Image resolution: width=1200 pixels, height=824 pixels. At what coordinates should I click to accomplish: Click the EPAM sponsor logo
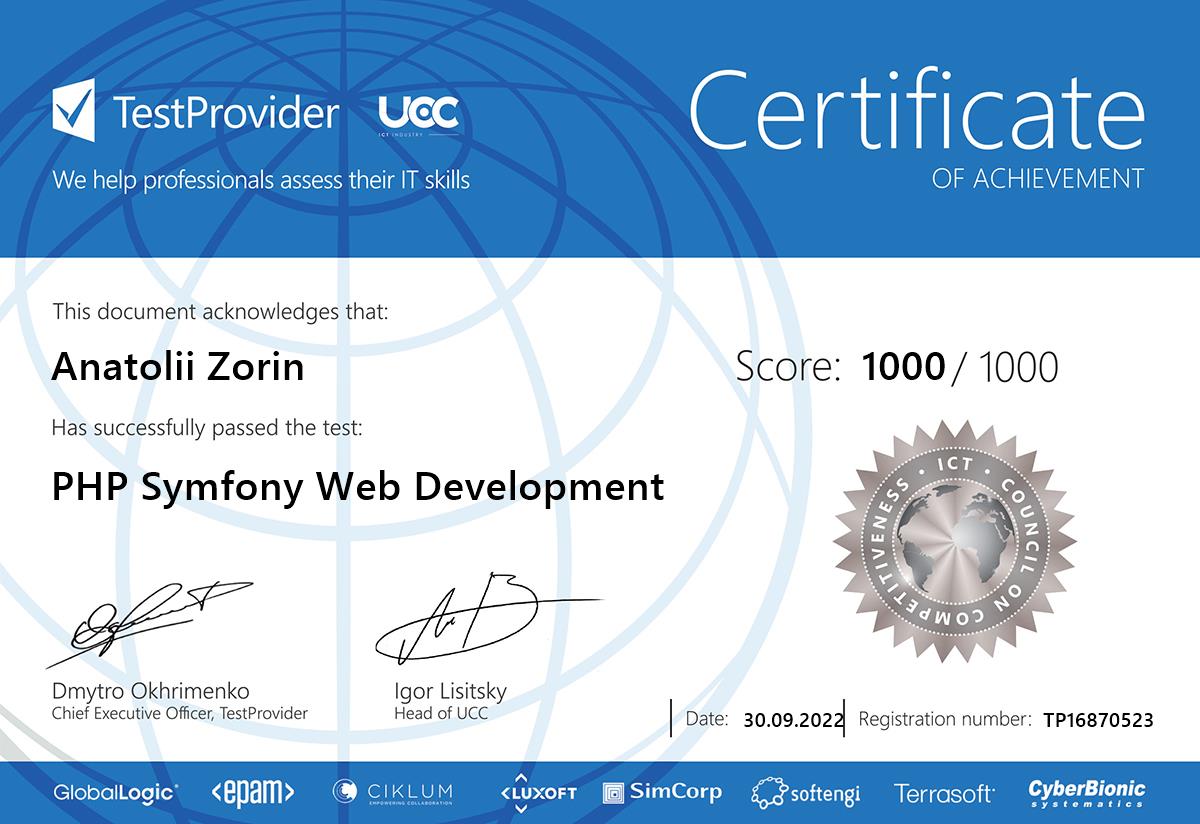click(252, 793)
